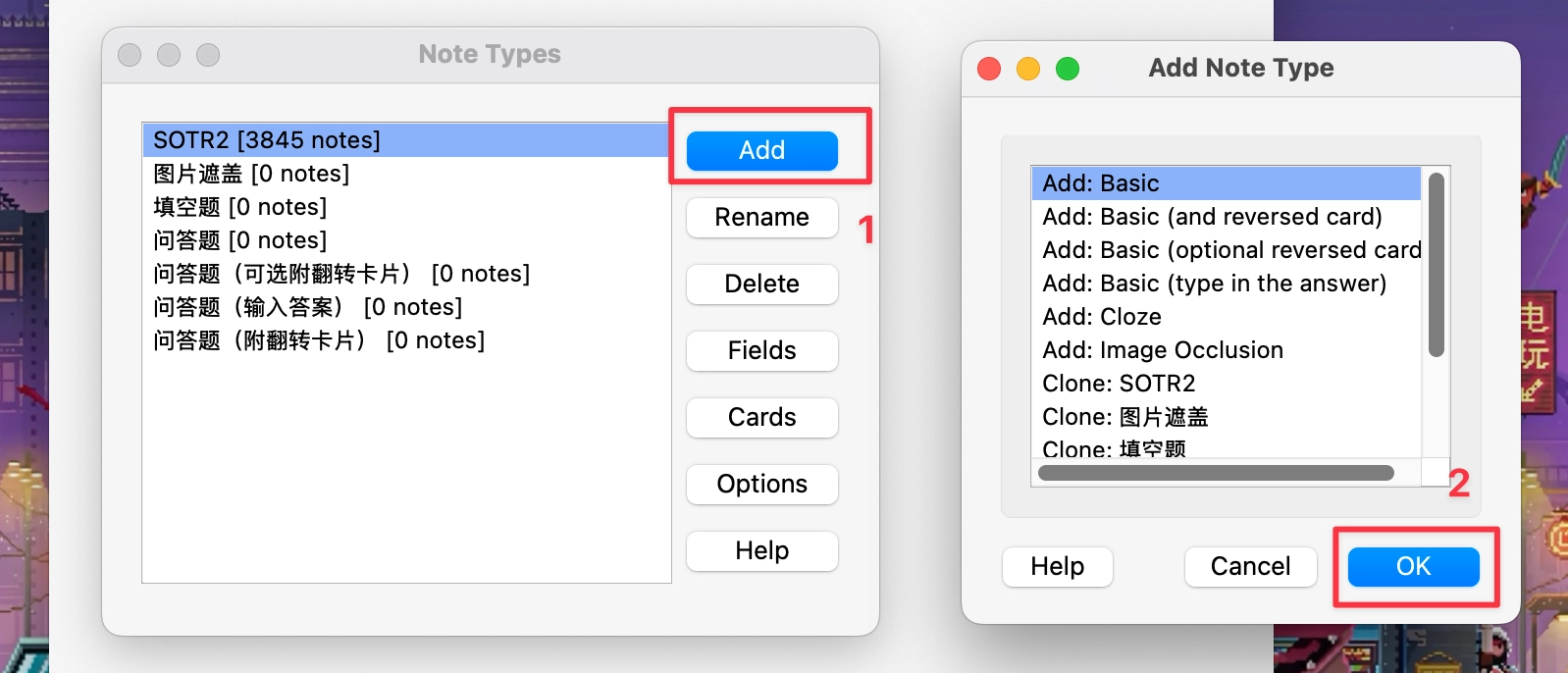Choose Add: Basic (and reversed card)

[1212, 217]
